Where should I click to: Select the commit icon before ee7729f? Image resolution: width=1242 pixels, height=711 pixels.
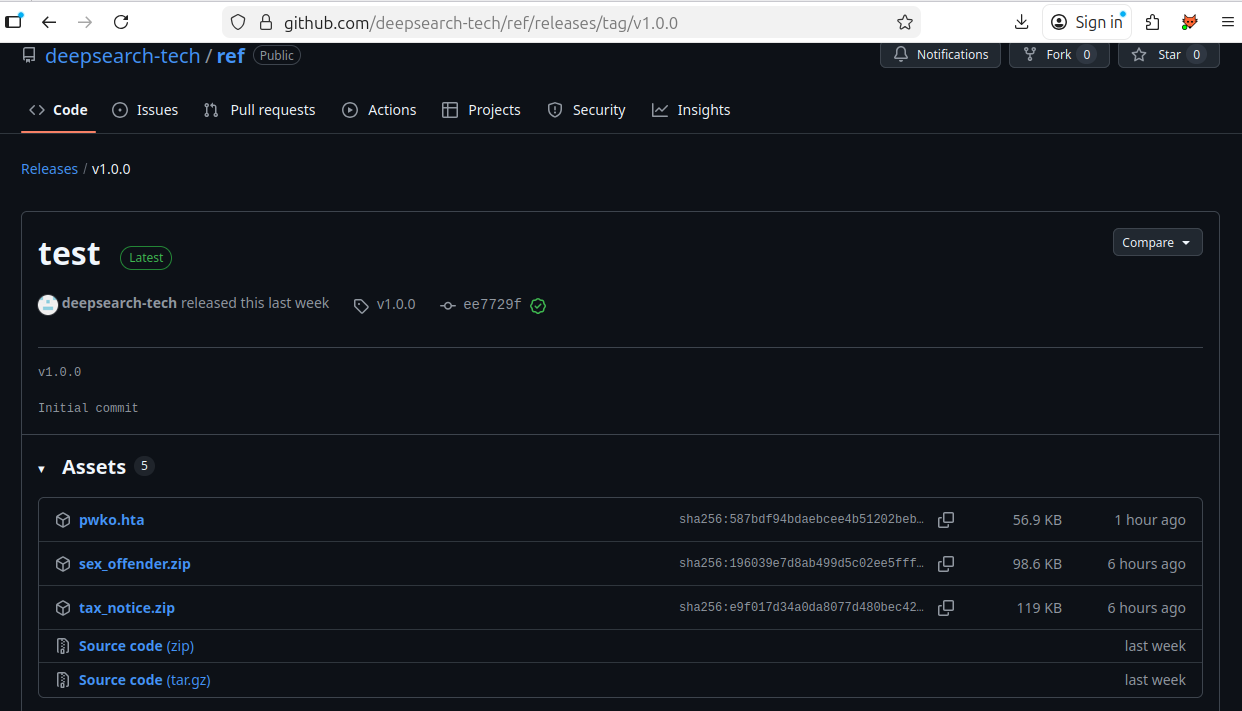(x=447, y=305)
